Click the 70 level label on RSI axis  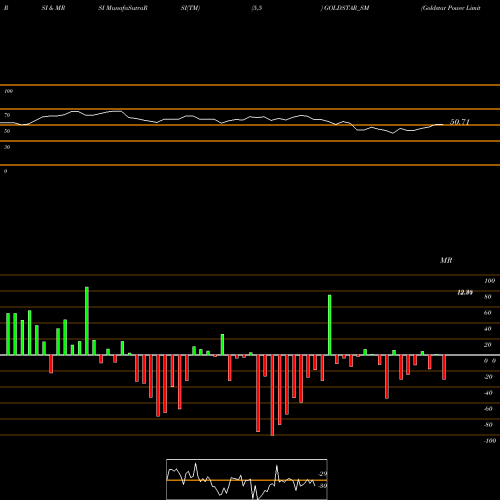click(x=7, y=115)
